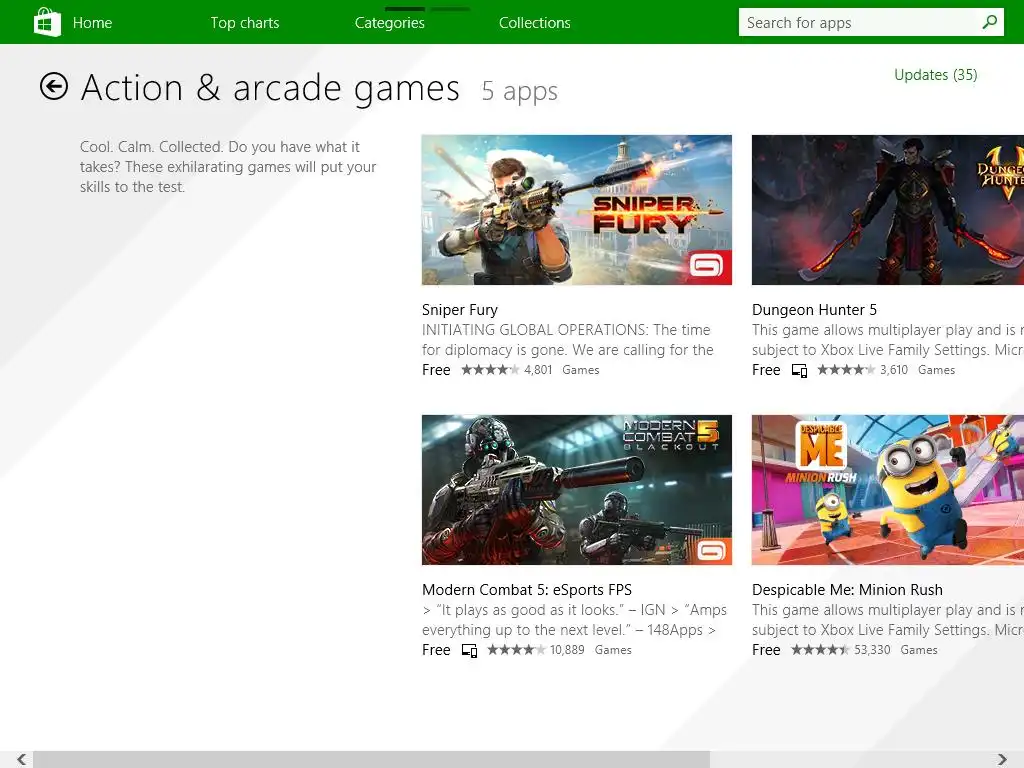Open the Updates (35) link
This screenshot has height=768, width=1024.
coord(936,75)
